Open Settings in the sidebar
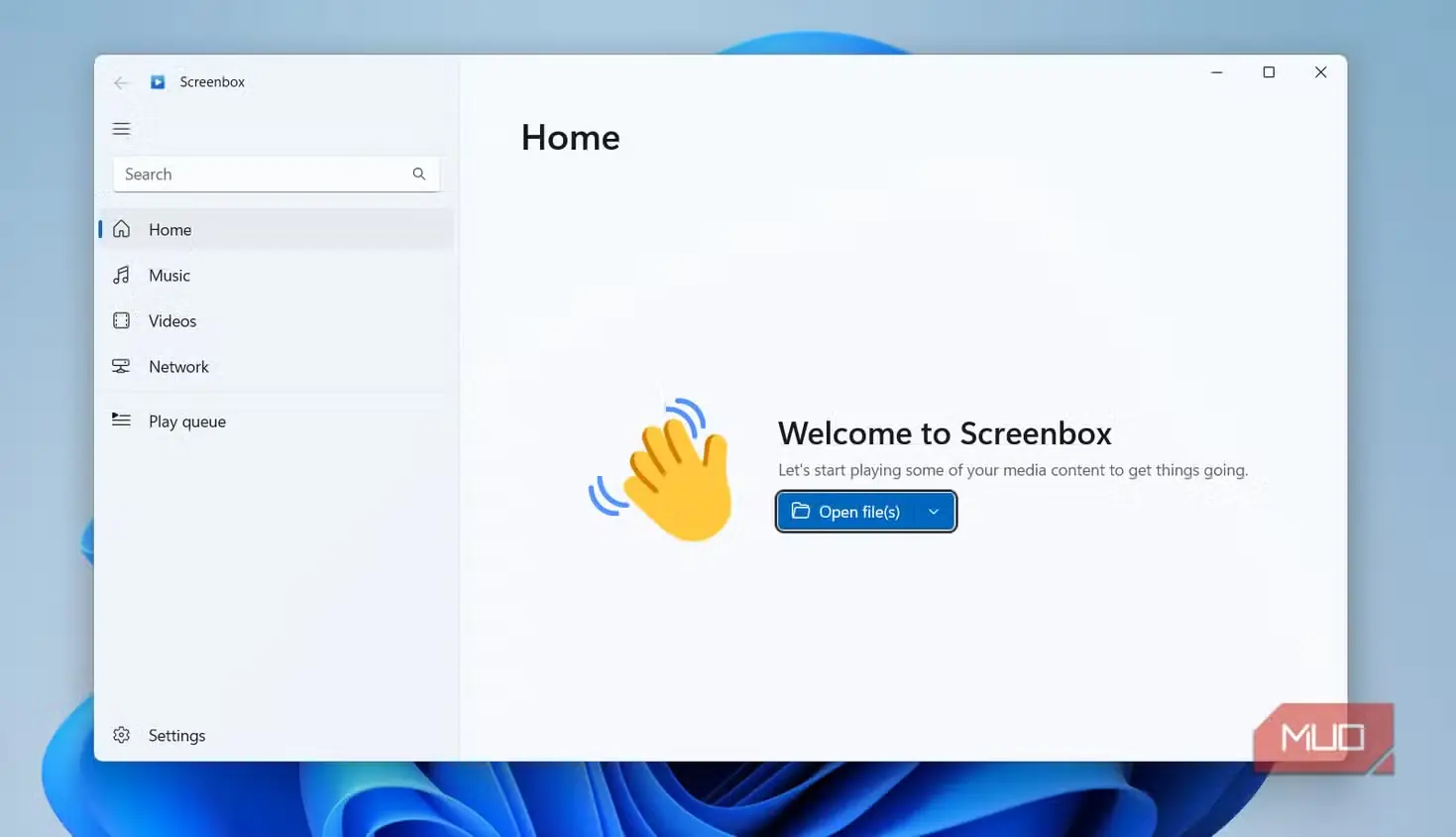 click(x=277, y=735)
